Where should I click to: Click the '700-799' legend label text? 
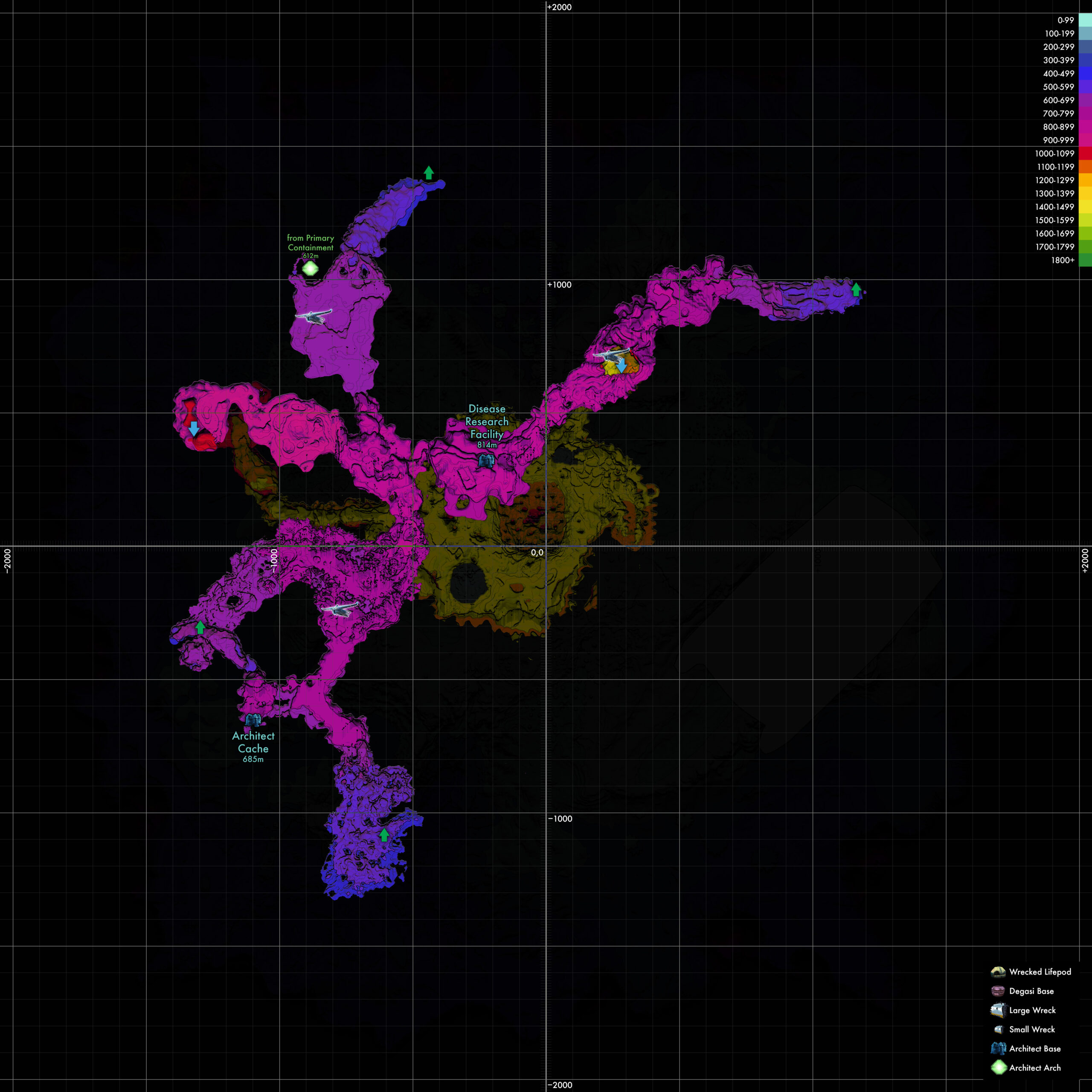[x=1059, y=113]
